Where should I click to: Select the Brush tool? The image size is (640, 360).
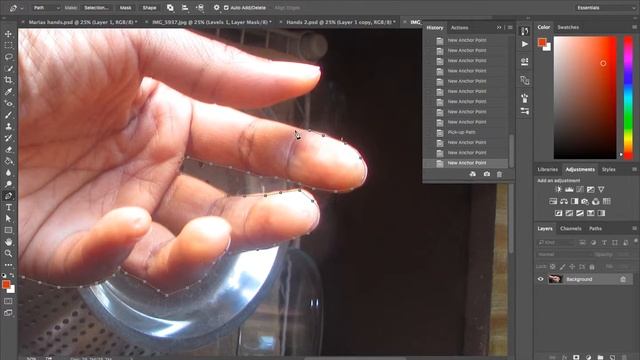tap(8, 115)
